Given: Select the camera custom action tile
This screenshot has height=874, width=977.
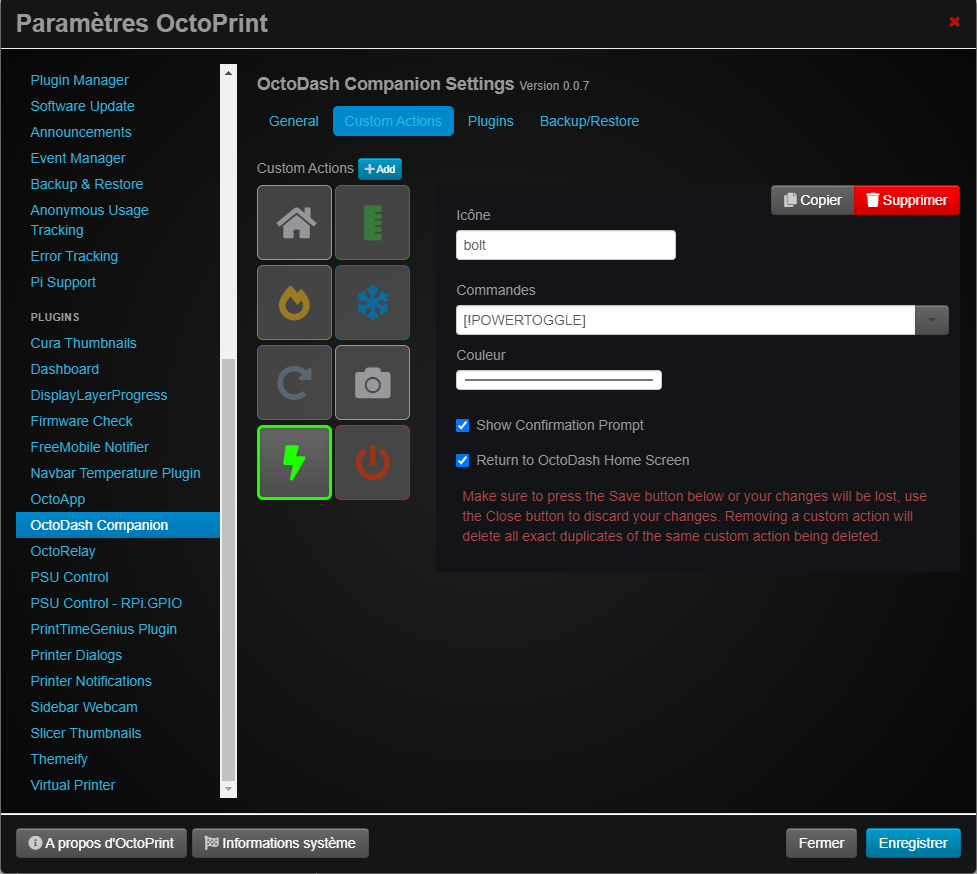Looking at the screenshot, I should tap(373, 382).
